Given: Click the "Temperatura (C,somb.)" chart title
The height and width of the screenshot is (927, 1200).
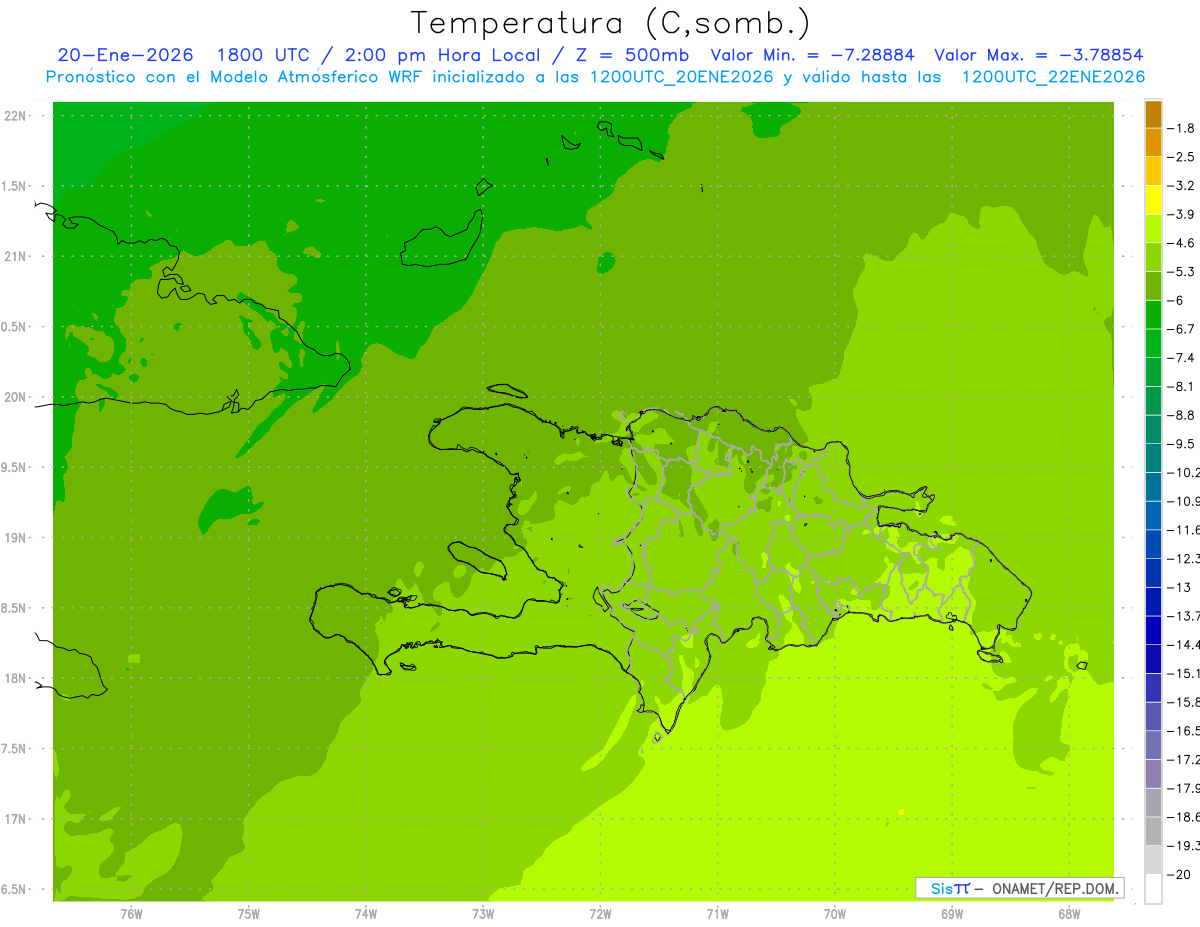Looking at the screenshot, I should (x=611, y=23).
